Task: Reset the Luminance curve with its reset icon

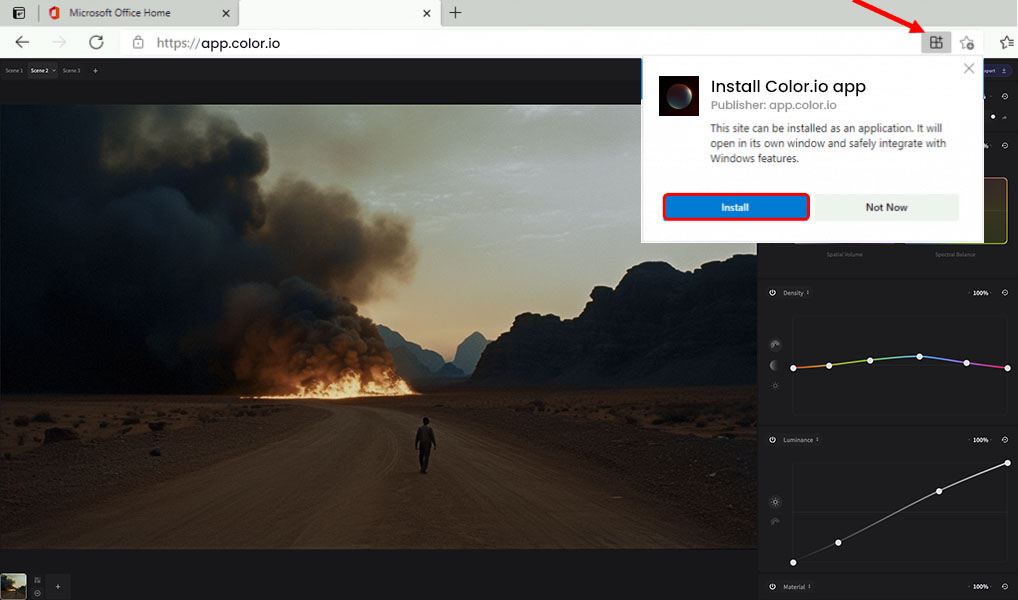Action: point(1003,439)
